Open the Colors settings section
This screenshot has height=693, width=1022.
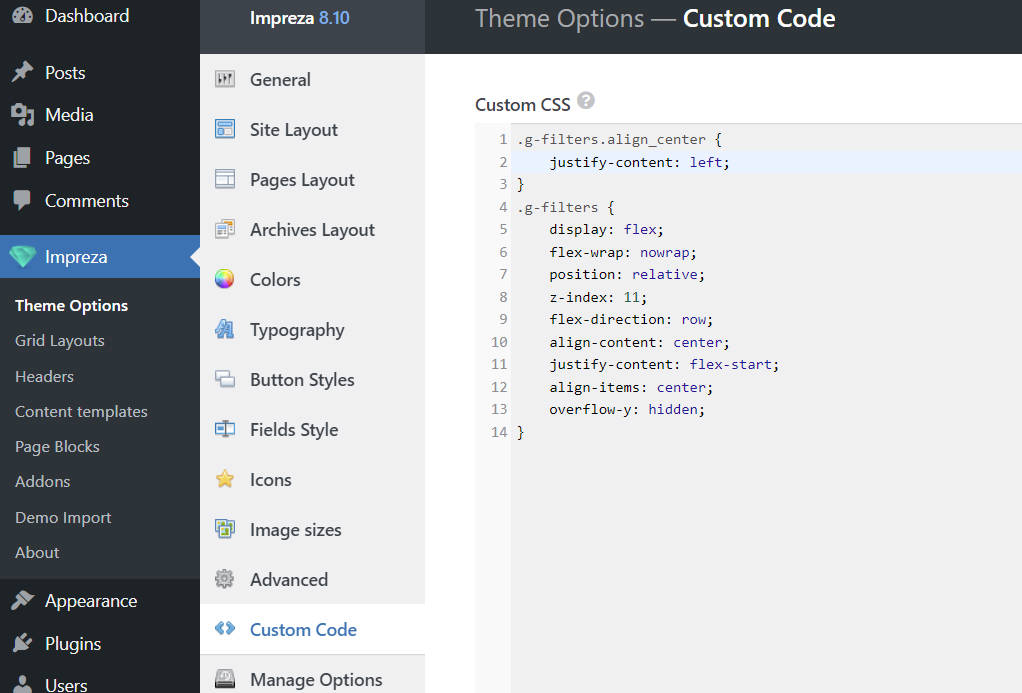(312, 279)
